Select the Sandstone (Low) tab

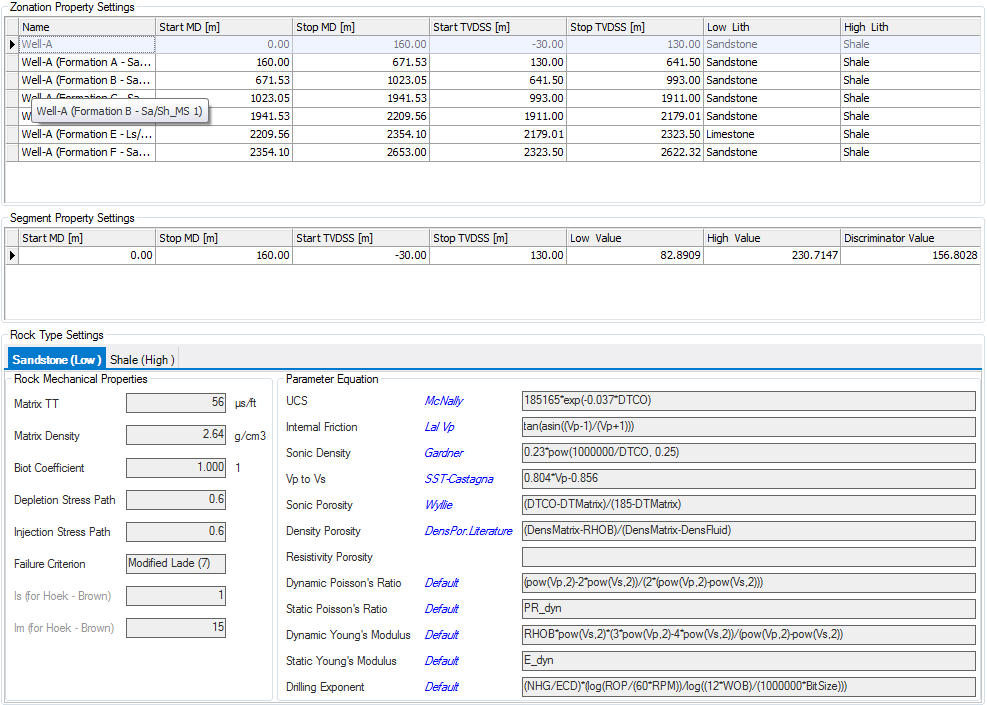(57, 360)
